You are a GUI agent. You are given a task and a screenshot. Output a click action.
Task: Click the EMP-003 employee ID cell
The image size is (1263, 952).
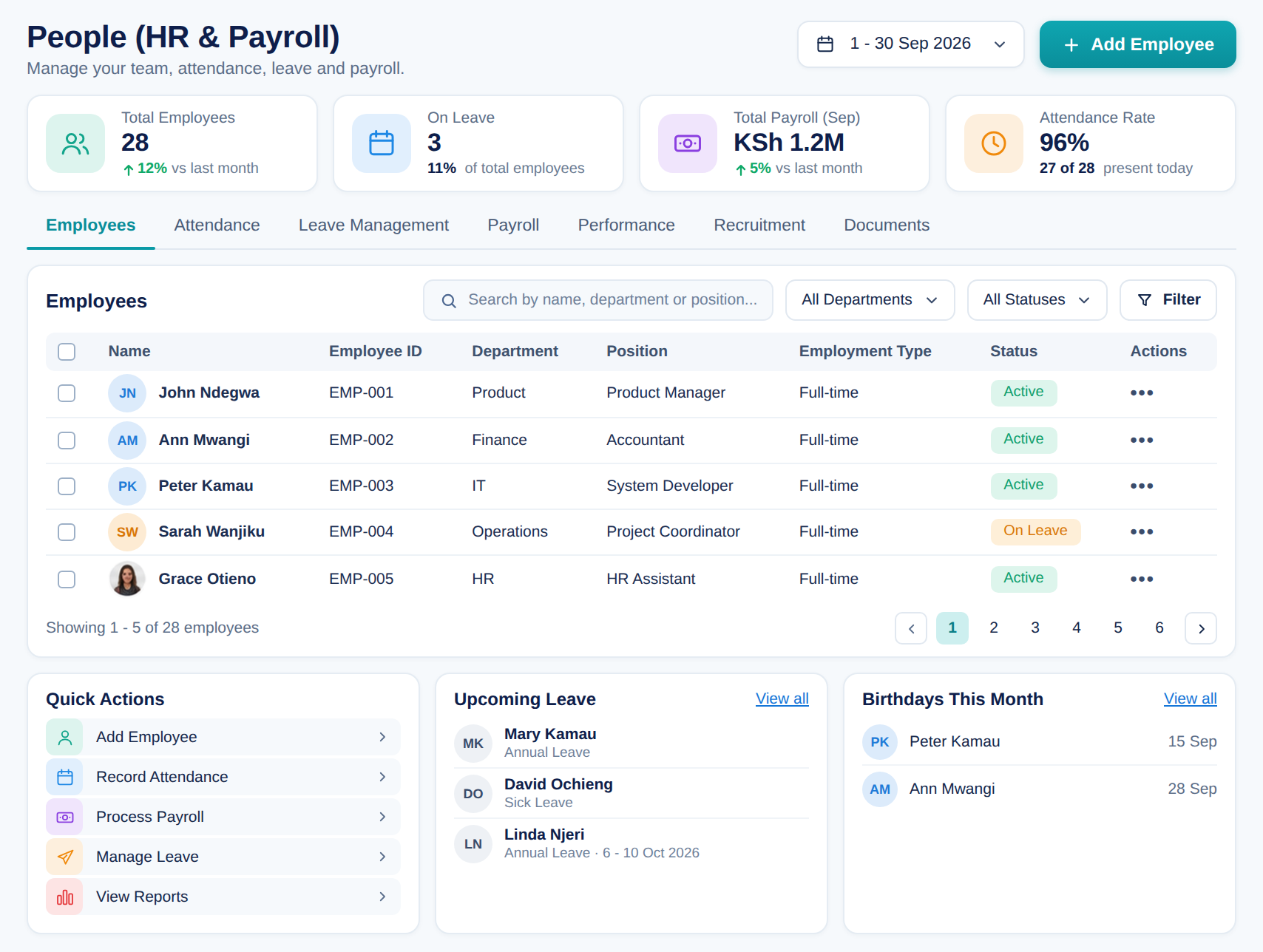coord(362,486)
